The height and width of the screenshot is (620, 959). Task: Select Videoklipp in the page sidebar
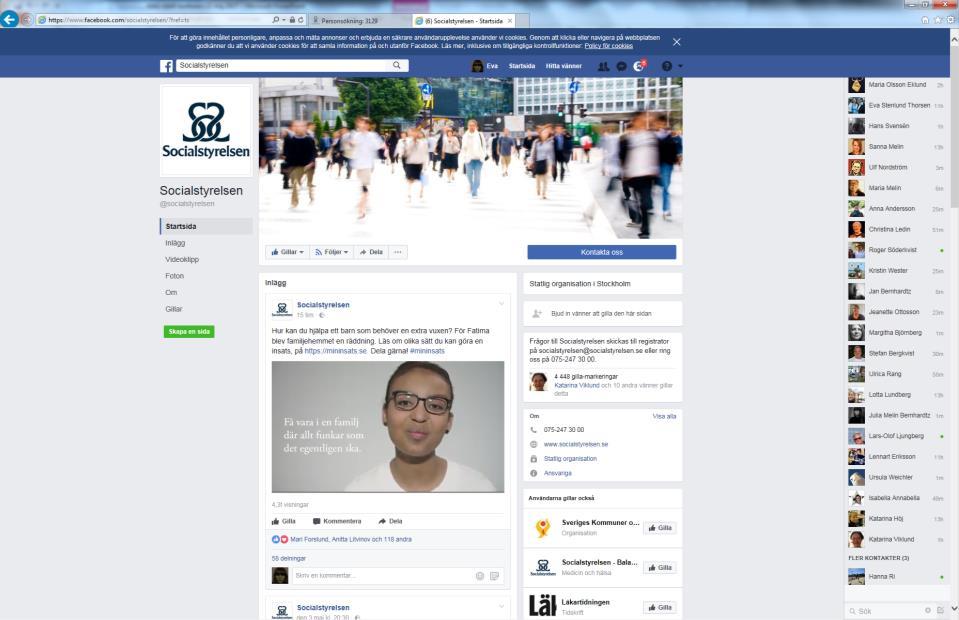tap(182, 259)
